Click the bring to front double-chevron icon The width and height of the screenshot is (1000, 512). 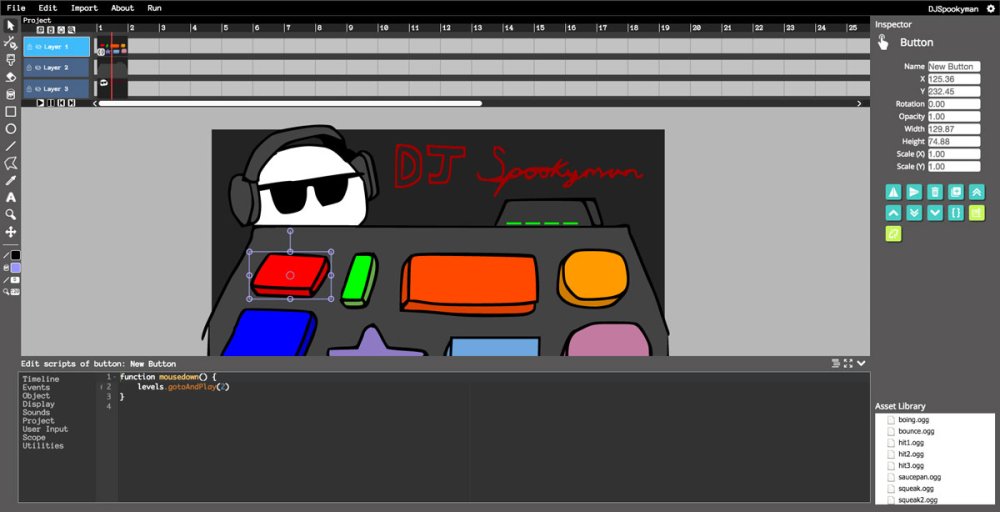976,192
